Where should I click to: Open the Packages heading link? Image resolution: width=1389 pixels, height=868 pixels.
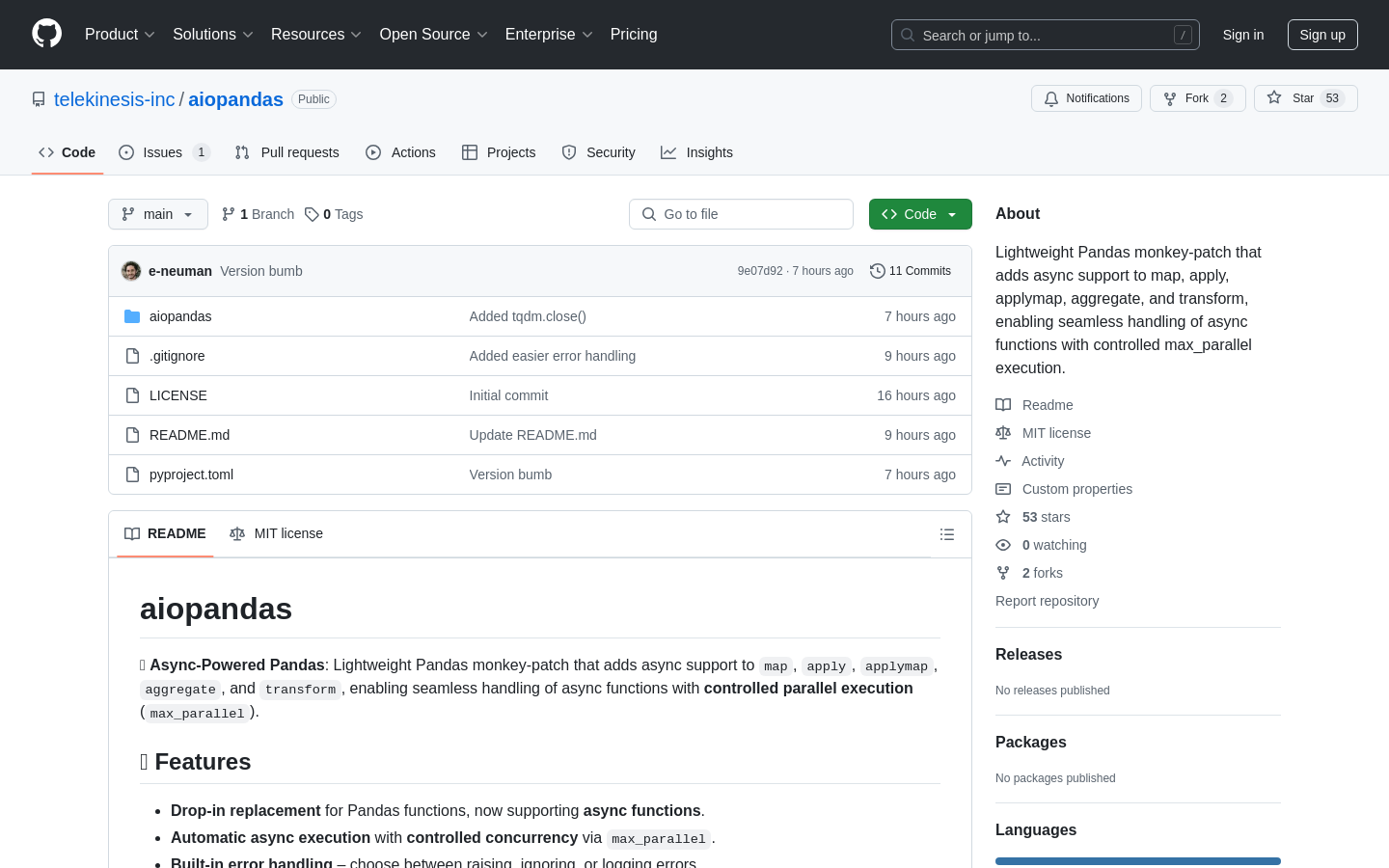[1031, 742]
